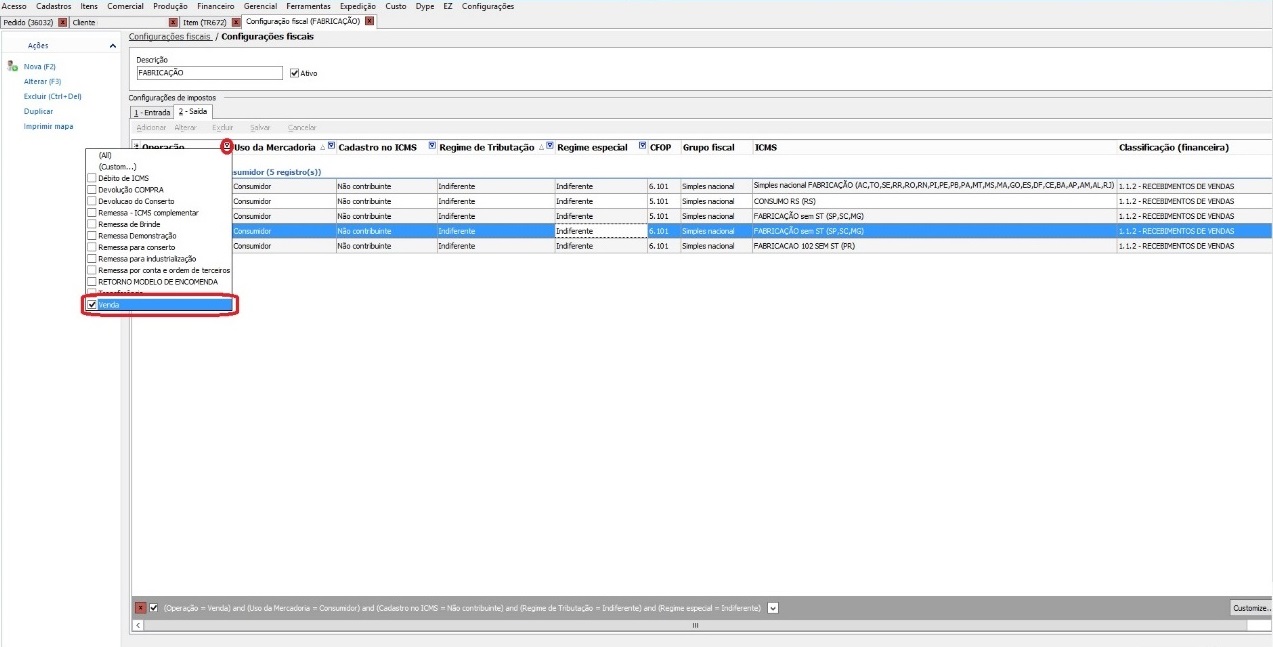Click the Imprimir mapa action link
This screenshot has height=647, width=1273.
tap(49, 126)
